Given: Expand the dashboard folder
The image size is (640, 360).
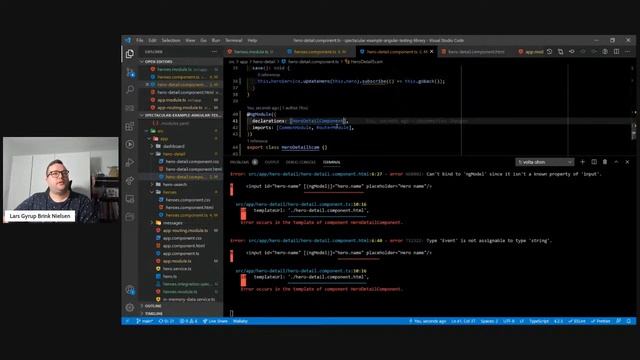Looking at the screenshot, I should pos(173,147).
